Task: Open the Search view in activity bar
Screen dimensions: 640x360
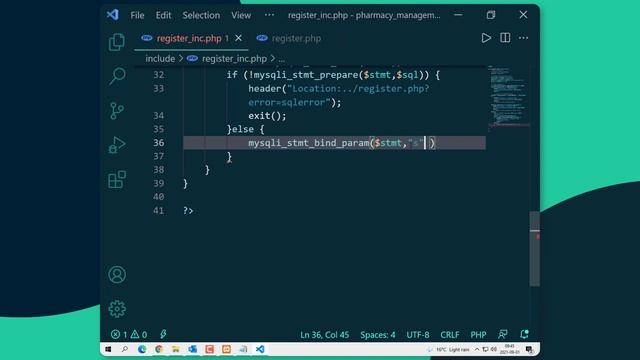Action: 117,76
